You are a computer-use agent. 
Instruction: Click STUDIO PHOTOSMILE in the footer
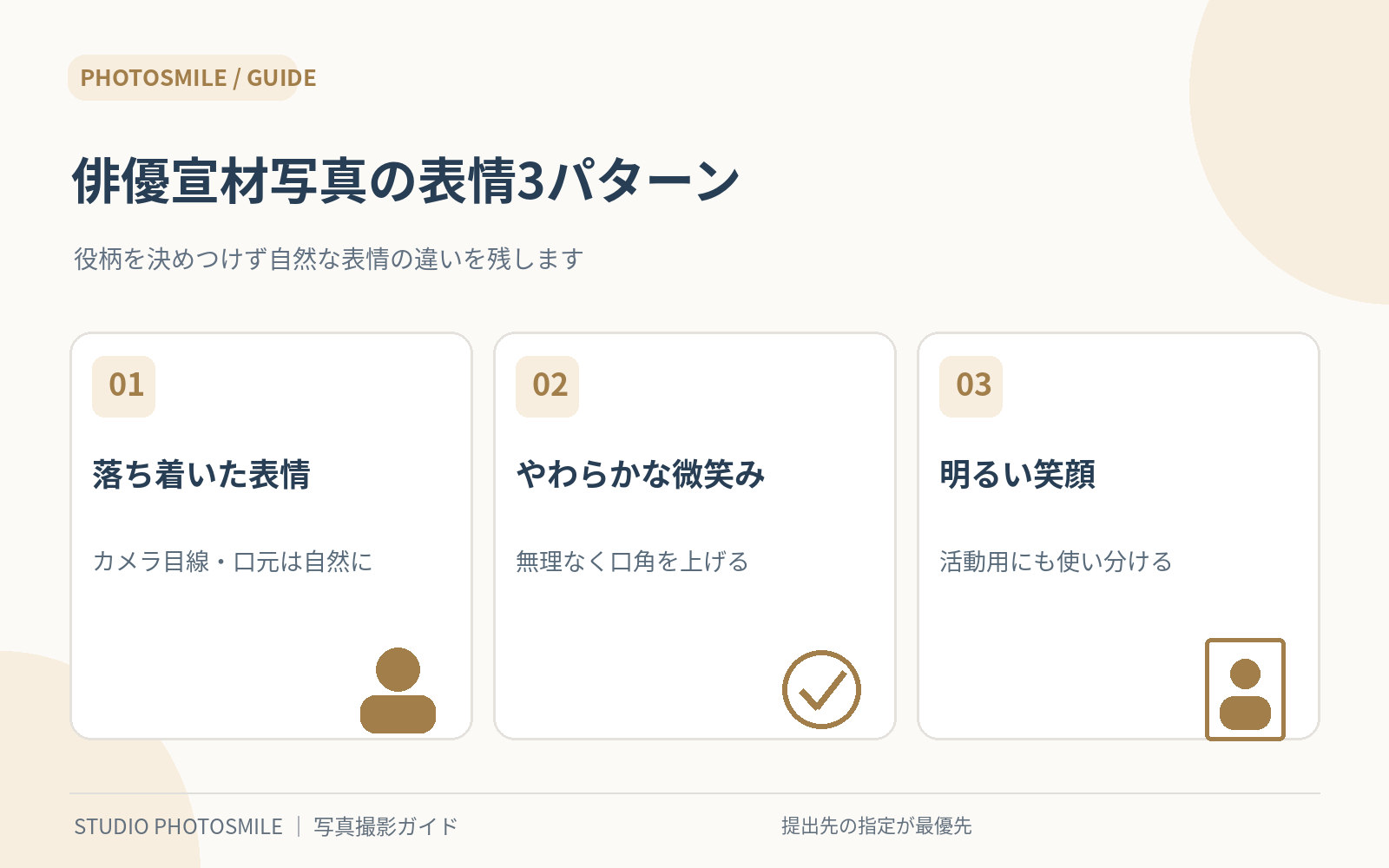click(178, 826)
